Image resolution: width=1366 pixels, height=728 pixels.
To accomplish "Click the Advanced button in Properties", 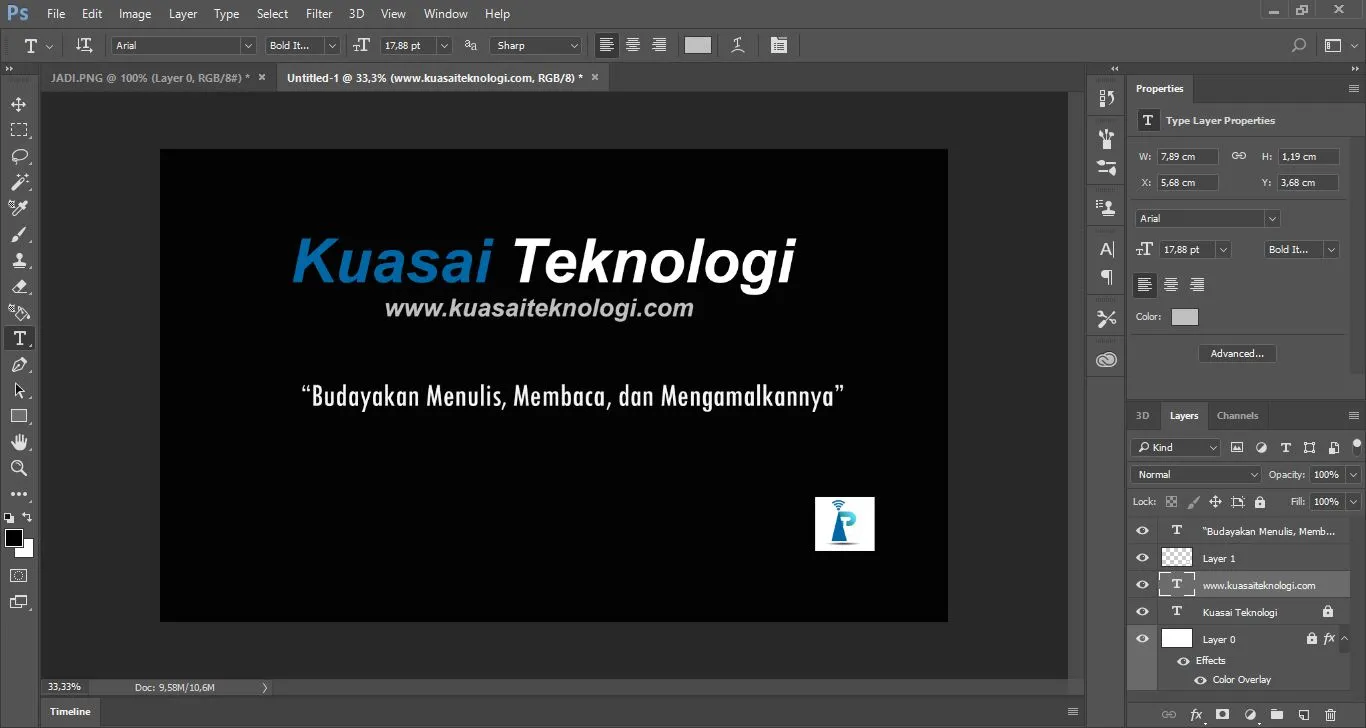I will pyautogui.click(x=1237, y=353).
